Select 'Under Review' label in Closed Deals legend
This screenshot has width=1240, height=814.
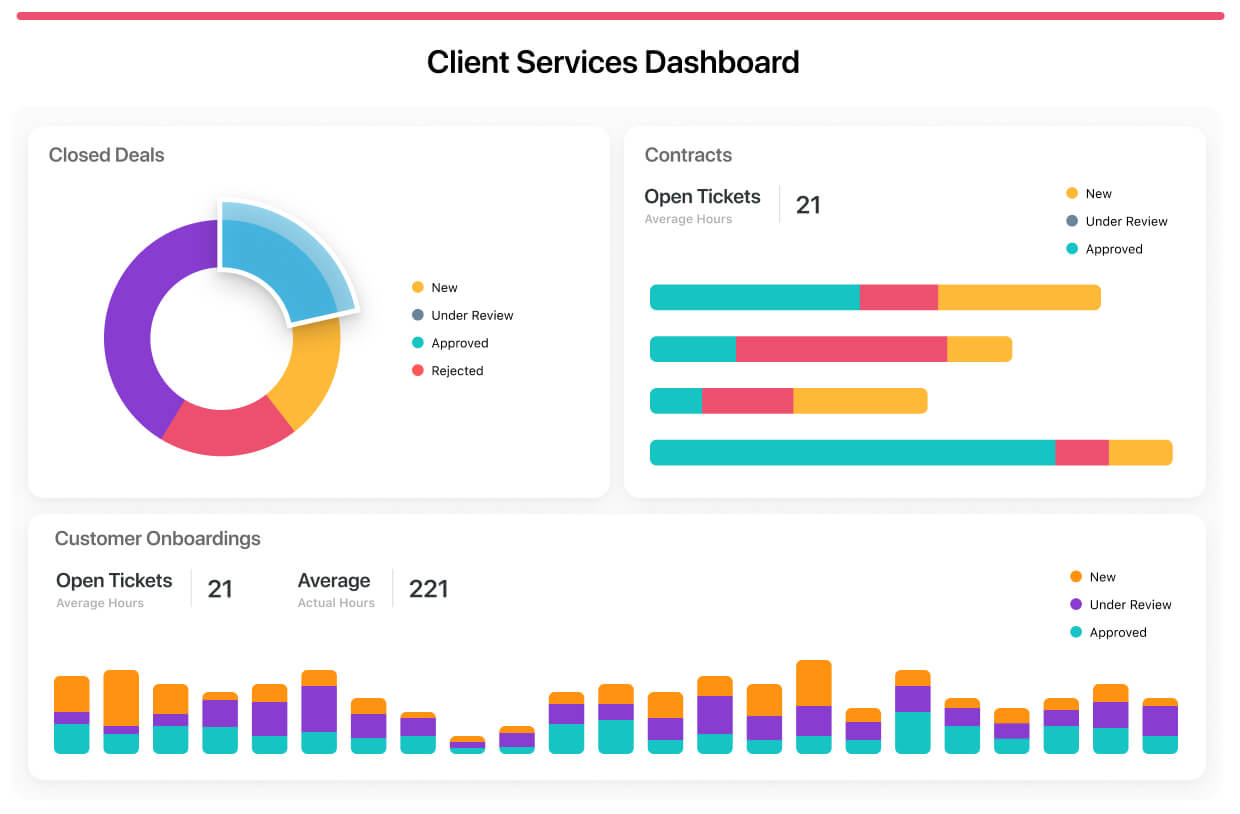point(472,315)
